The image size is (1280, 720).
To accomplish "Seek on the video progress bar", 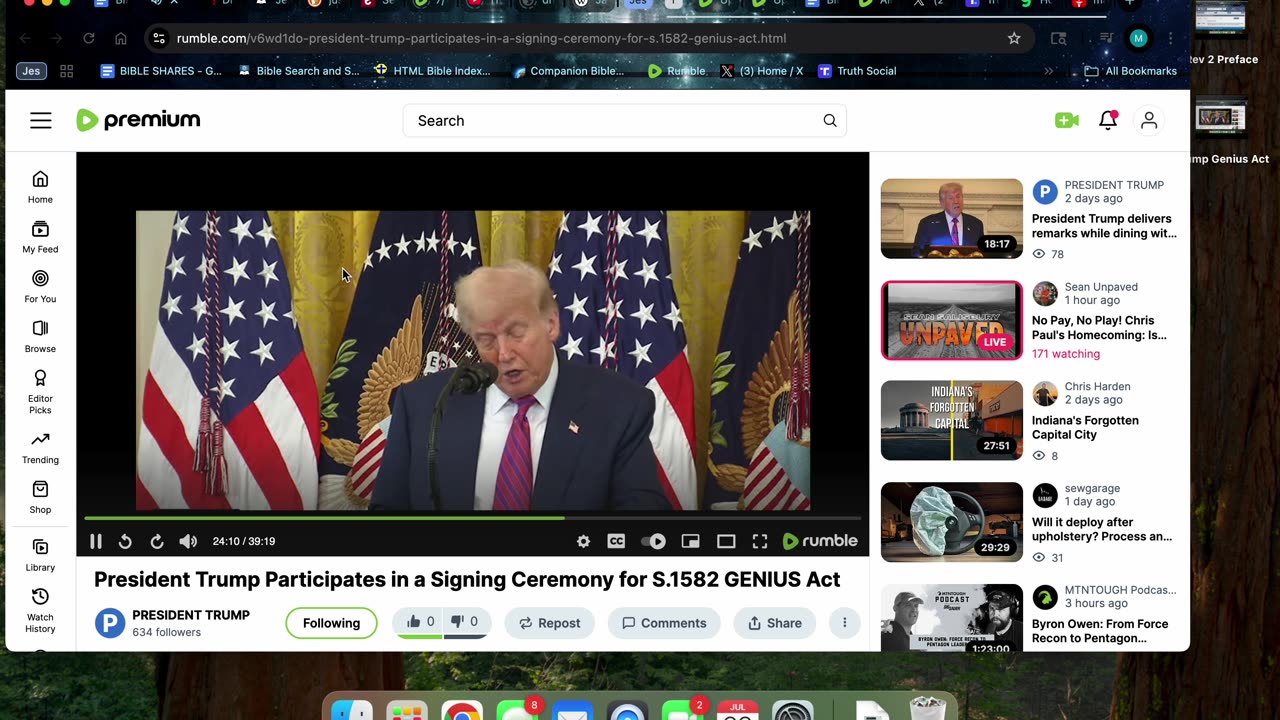I will pyautogui.click(x=472, y=518).
